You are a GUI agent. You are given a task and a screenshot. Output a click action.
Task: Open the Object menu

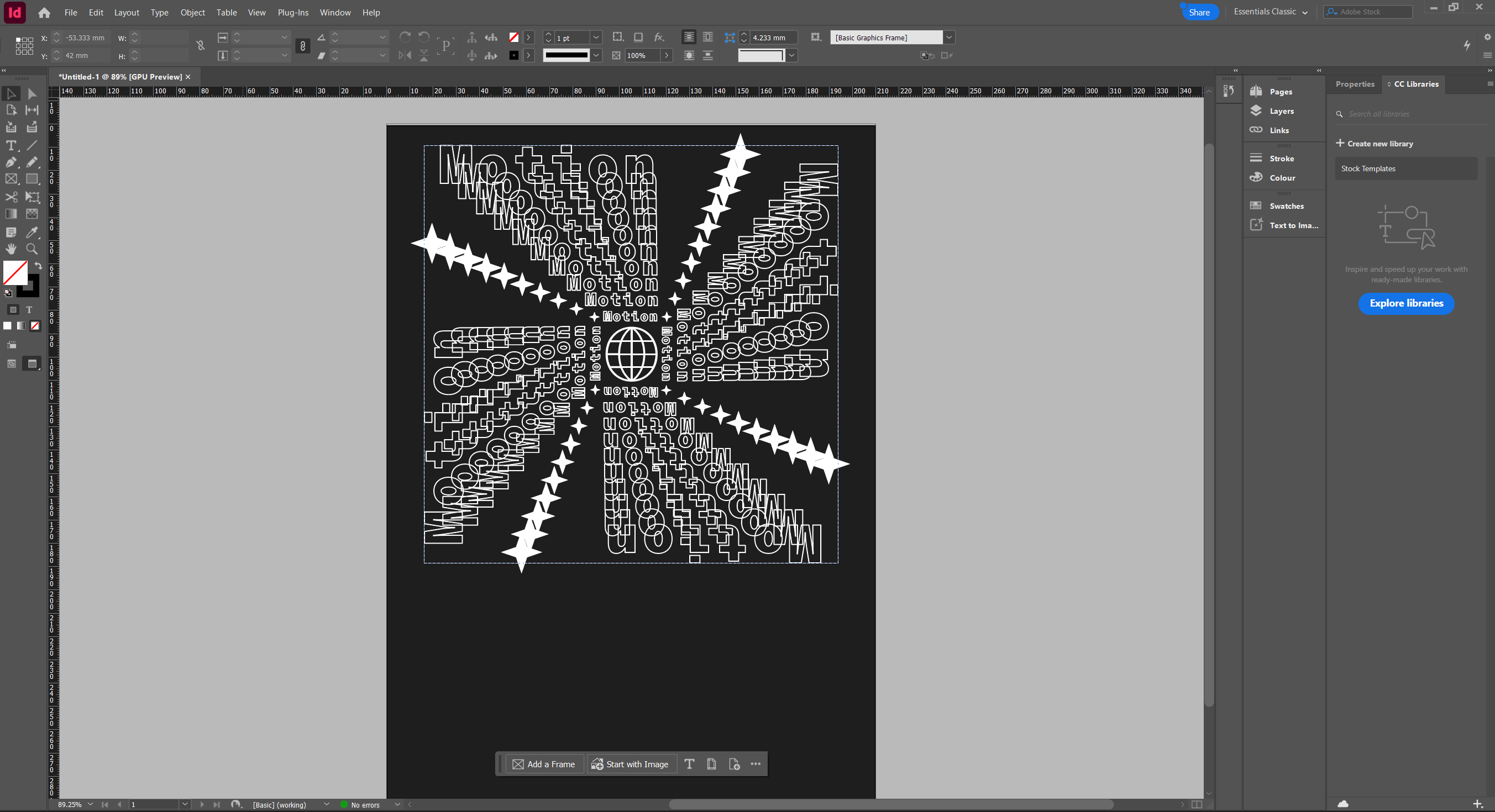[192, 12]
